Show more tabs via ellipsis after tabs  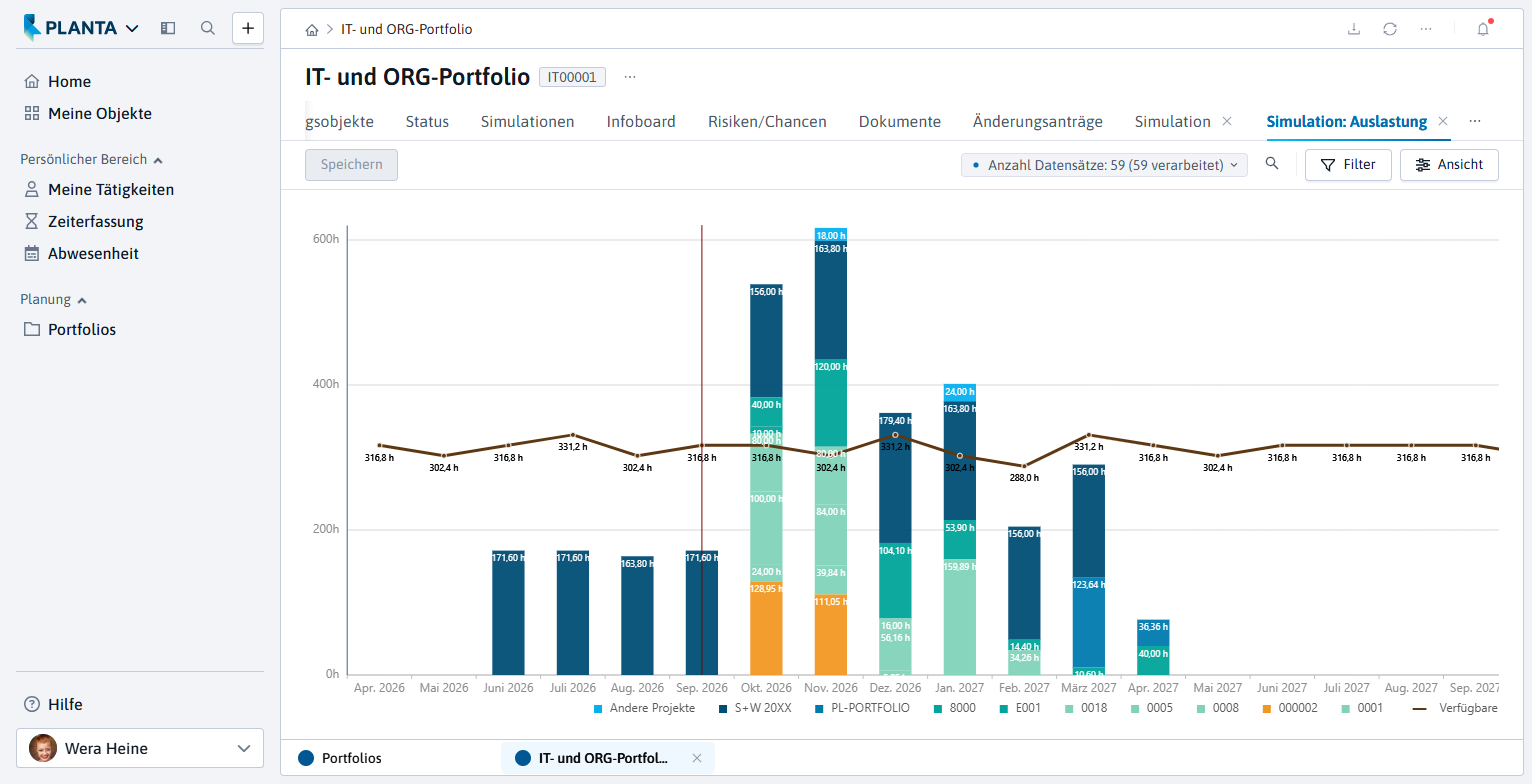click(x=1474, y=121)
